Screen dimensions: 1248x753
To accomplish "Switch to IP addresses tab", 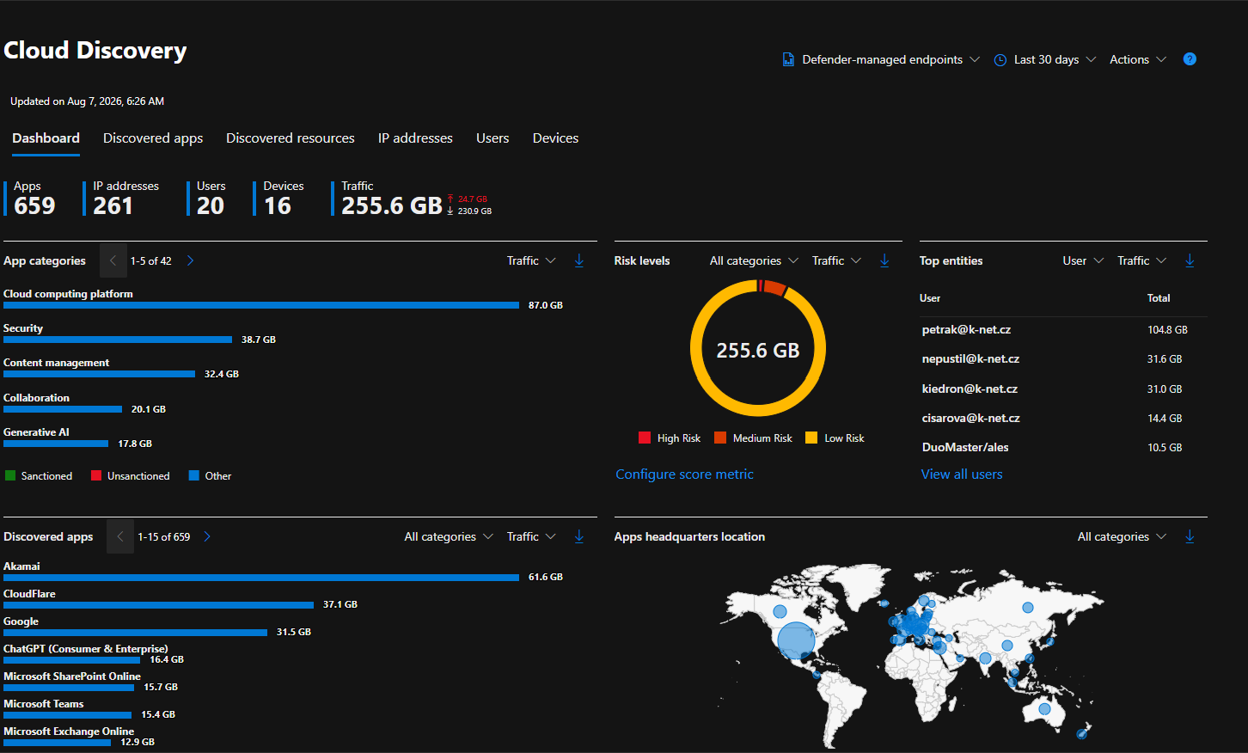I will 415,138.
